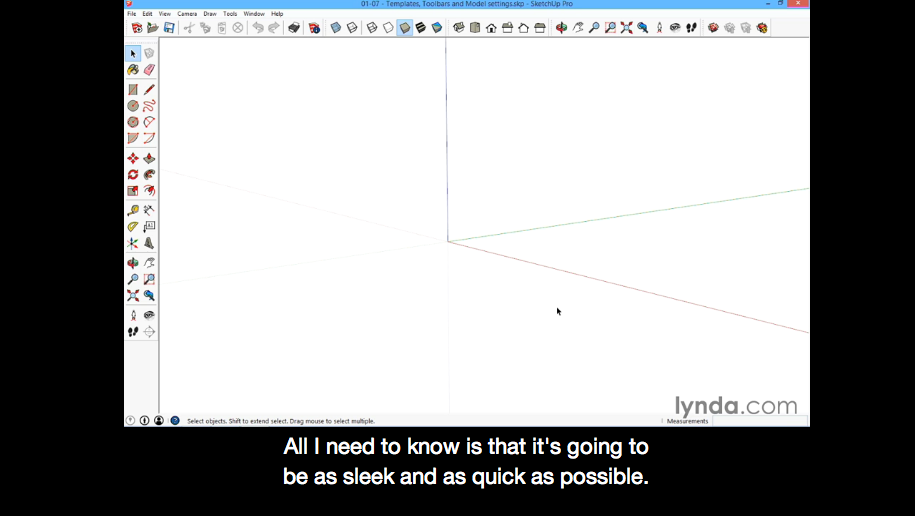The width and height of the screenshot is (915, 516).
Task: Save the model with floppy icon
Action: coord(169,27)
